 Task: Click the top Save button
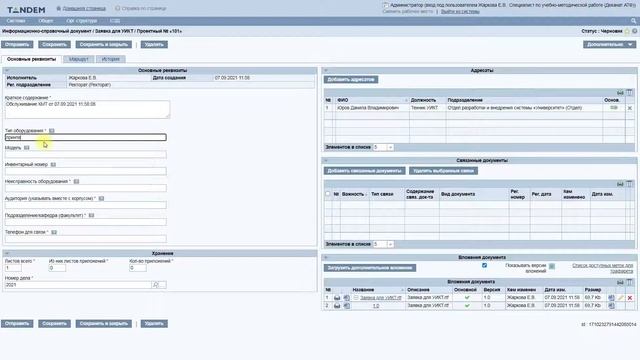click(x=54, y=44)
